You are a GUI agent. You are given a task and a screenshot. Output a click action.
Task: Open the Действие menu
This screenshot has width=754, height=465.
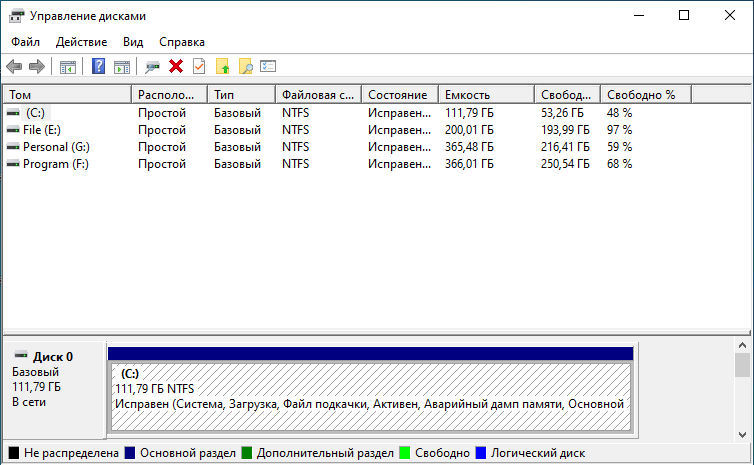click(x=81, y=42)
